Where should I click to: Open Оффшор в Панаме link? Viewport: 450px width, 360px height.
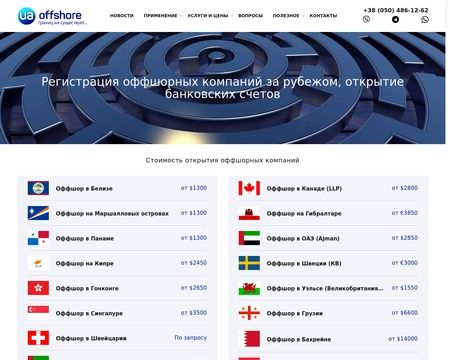85,238
